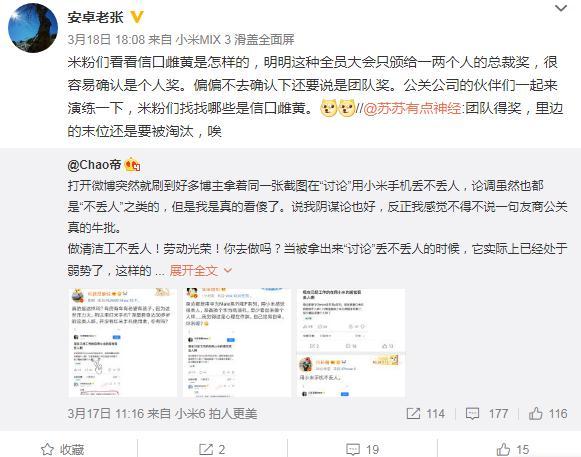
Task: Click the gold verified V badge
Action: pyautogui.click(x=137, y=17)
